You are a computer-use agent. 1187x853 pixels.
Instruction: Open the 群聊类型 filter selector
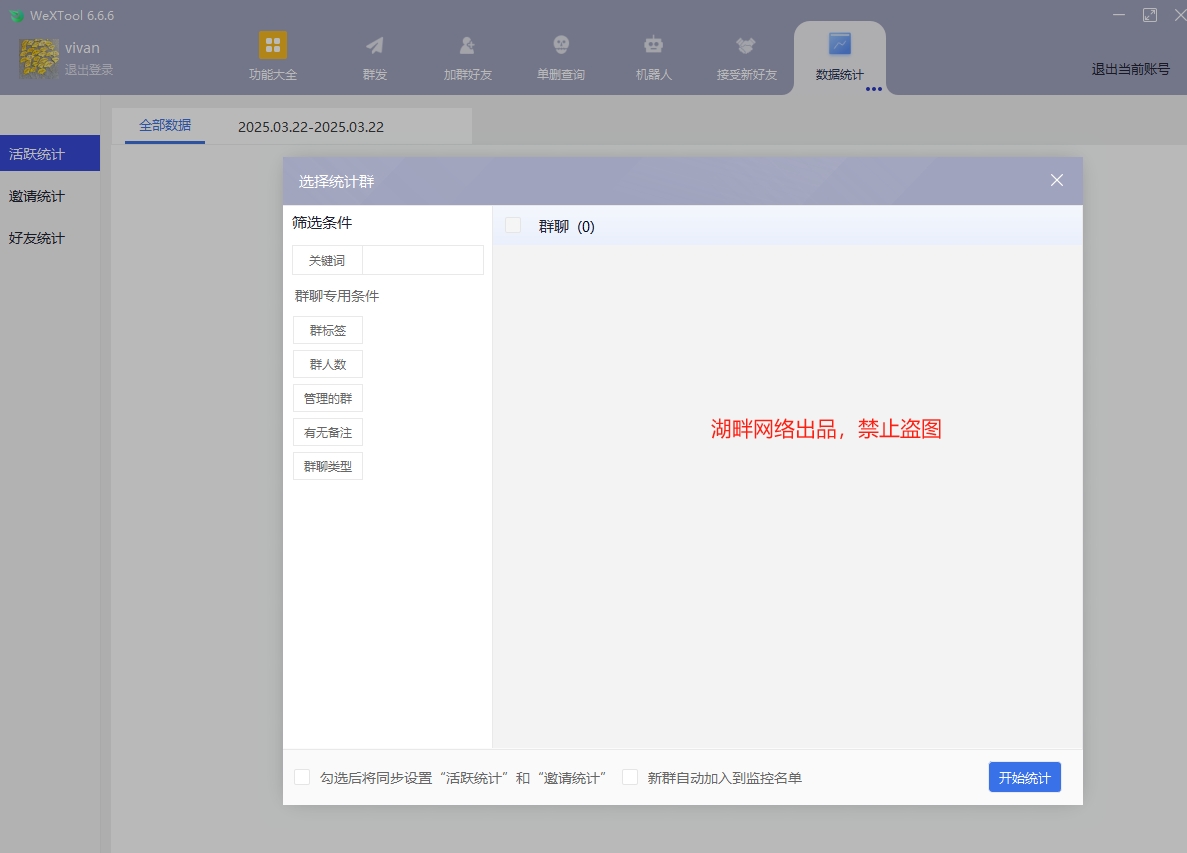(328, 465)
